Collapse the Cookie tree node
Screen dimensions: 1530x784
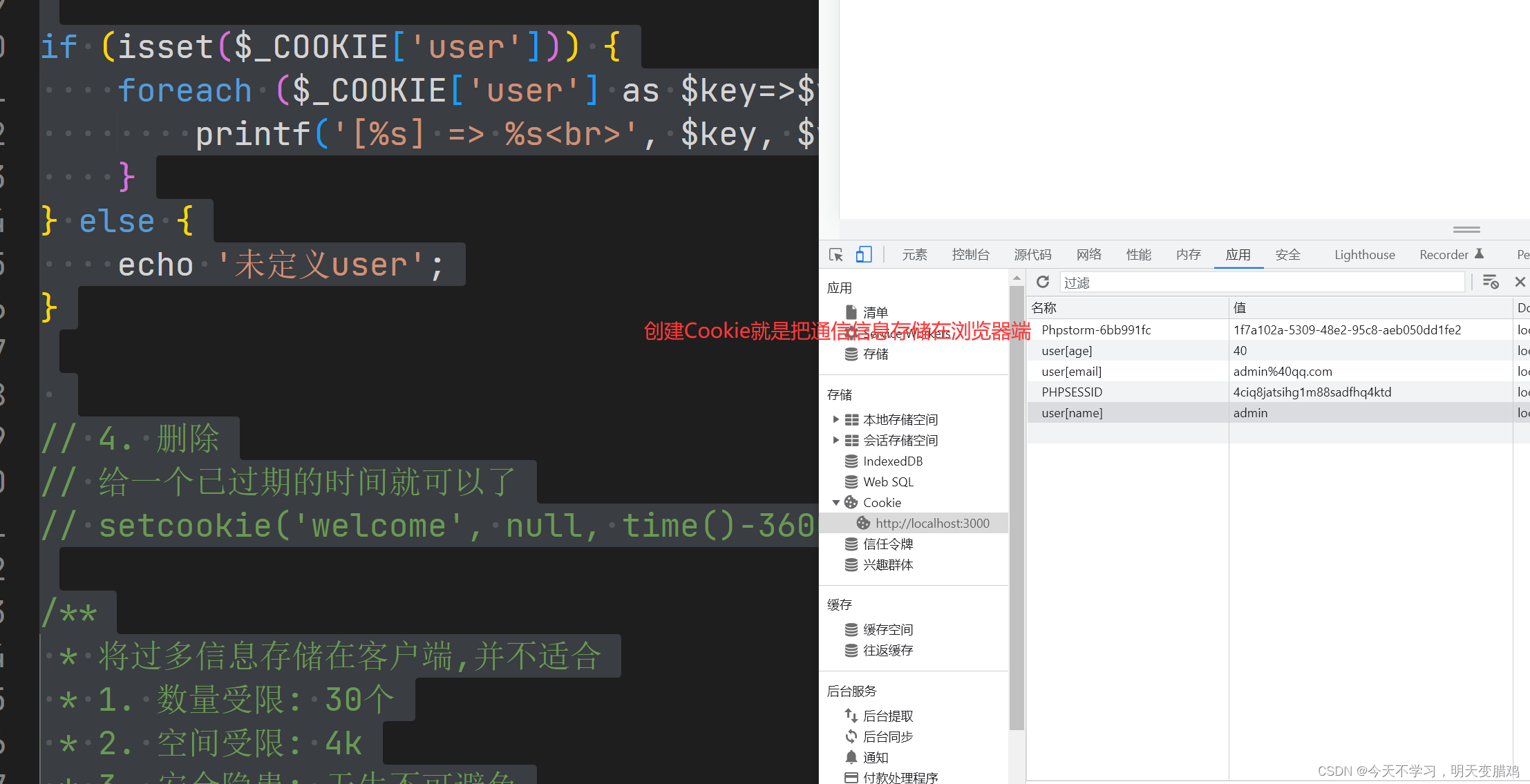(x=836, y=502)
